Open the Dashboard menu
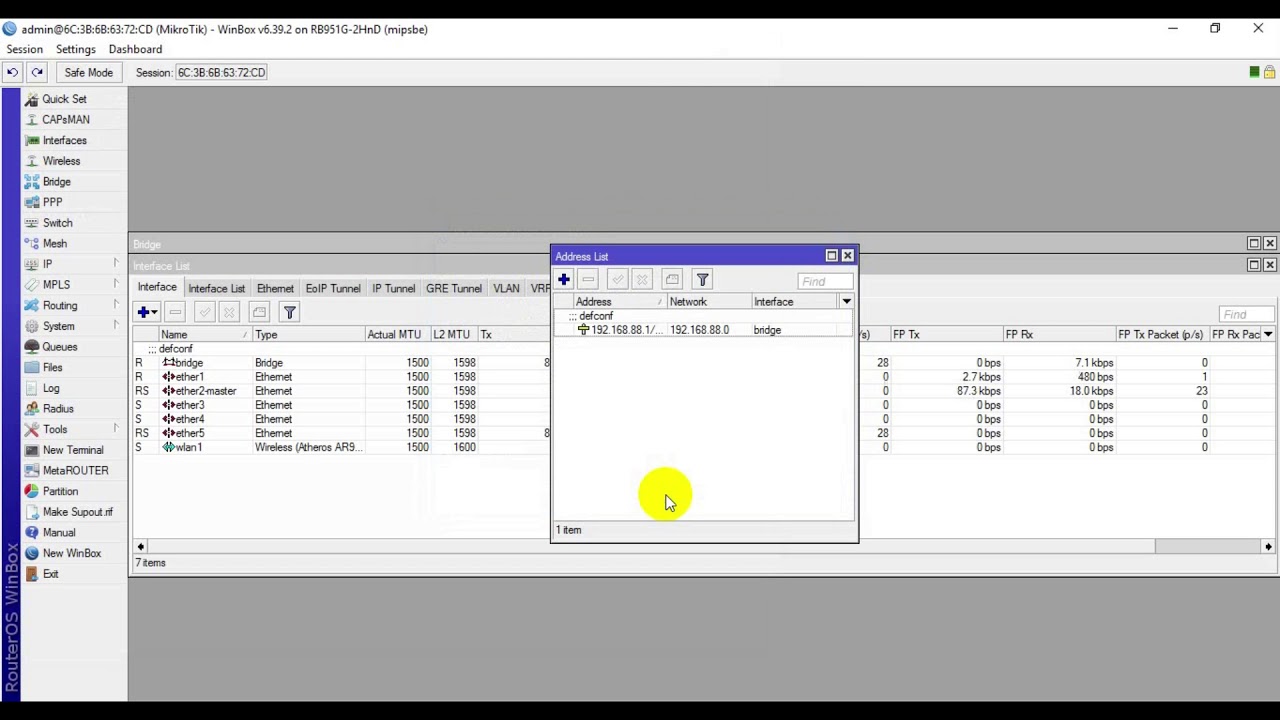 click(x=135, y=49)
